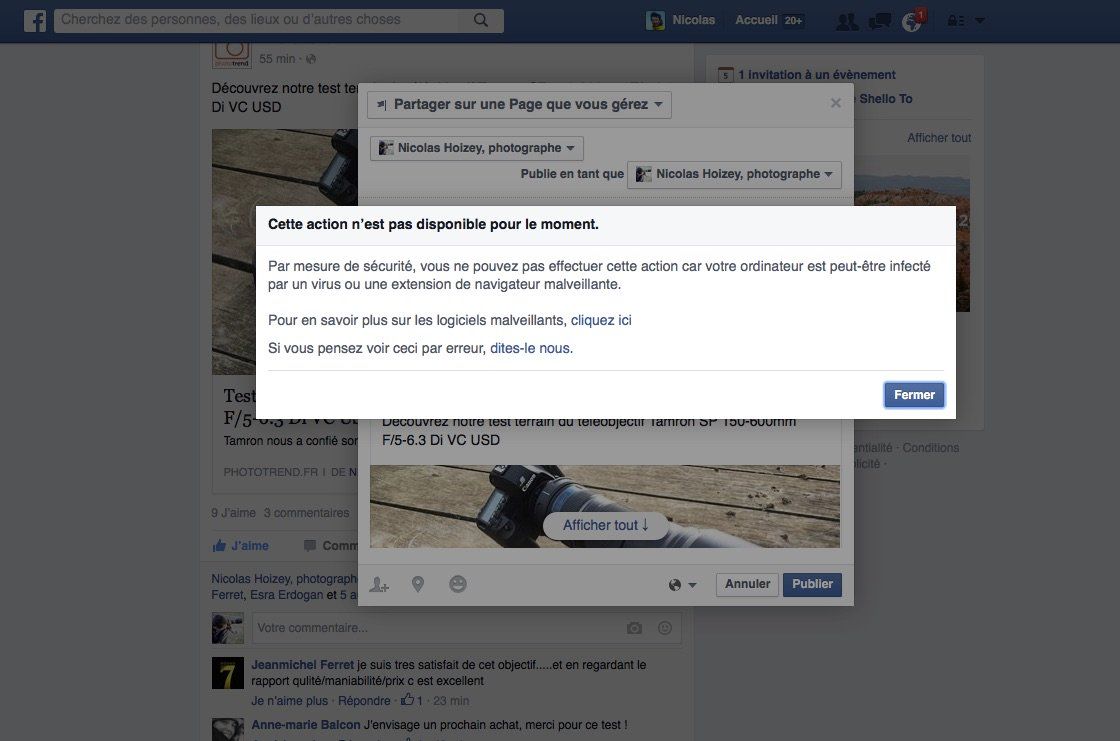Click the add location pin icon
This screenshot has height=741, width=1120.
point(418,585)
